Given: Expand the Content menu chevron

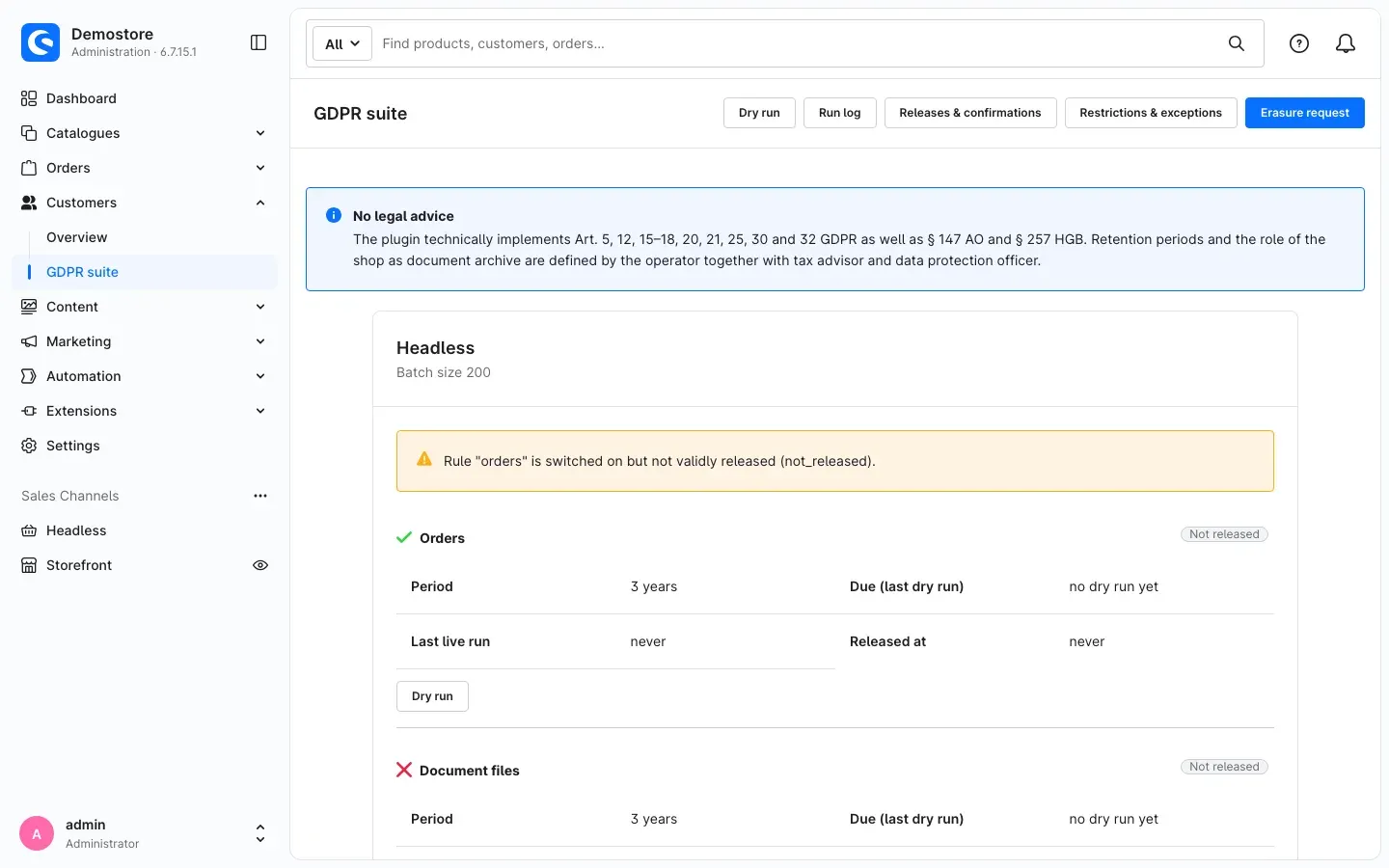Looking at the screenshot, I should pos(260,307).
